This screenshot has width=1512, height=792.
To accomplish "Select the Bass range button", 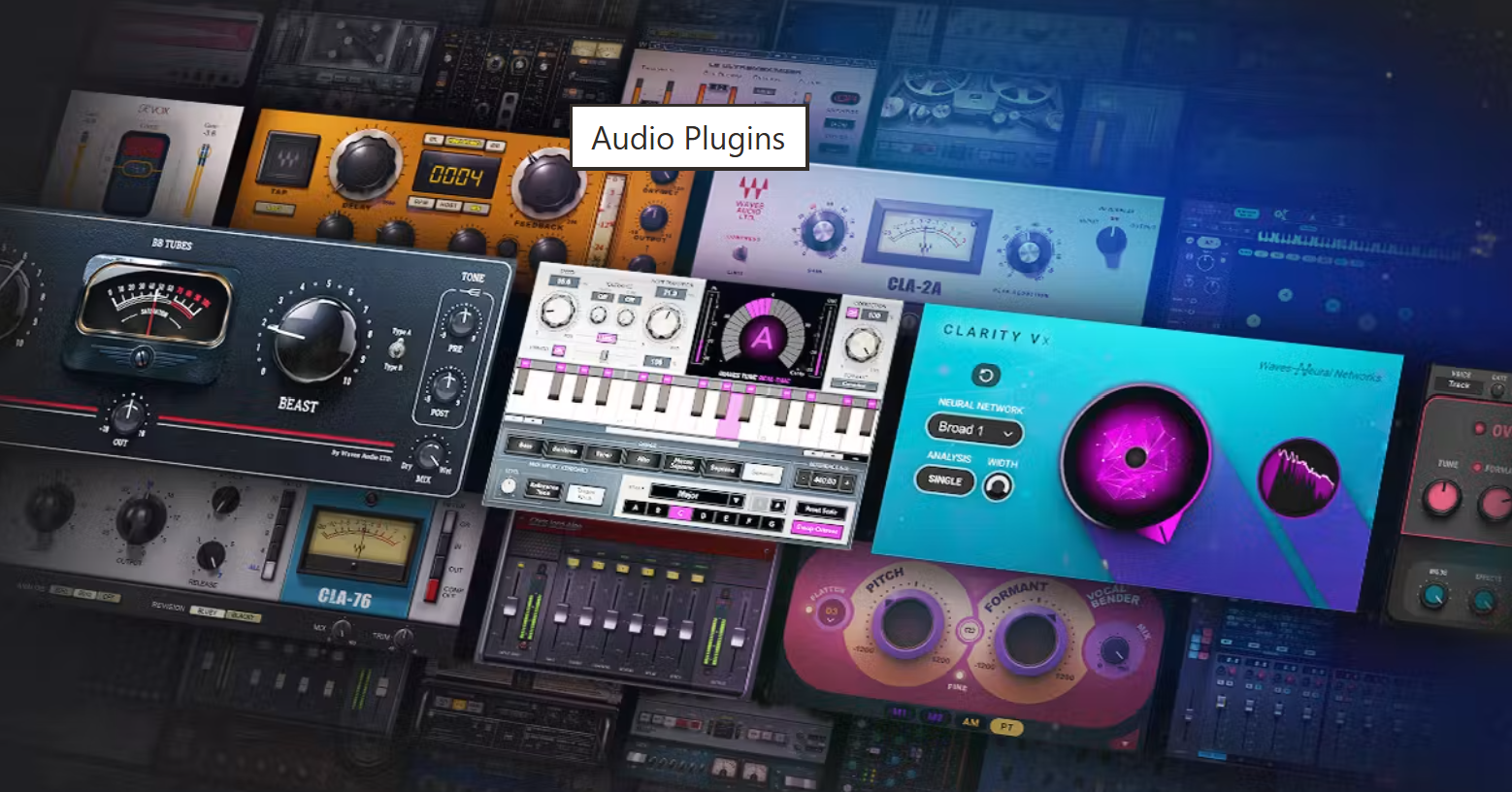I will 524,445.
